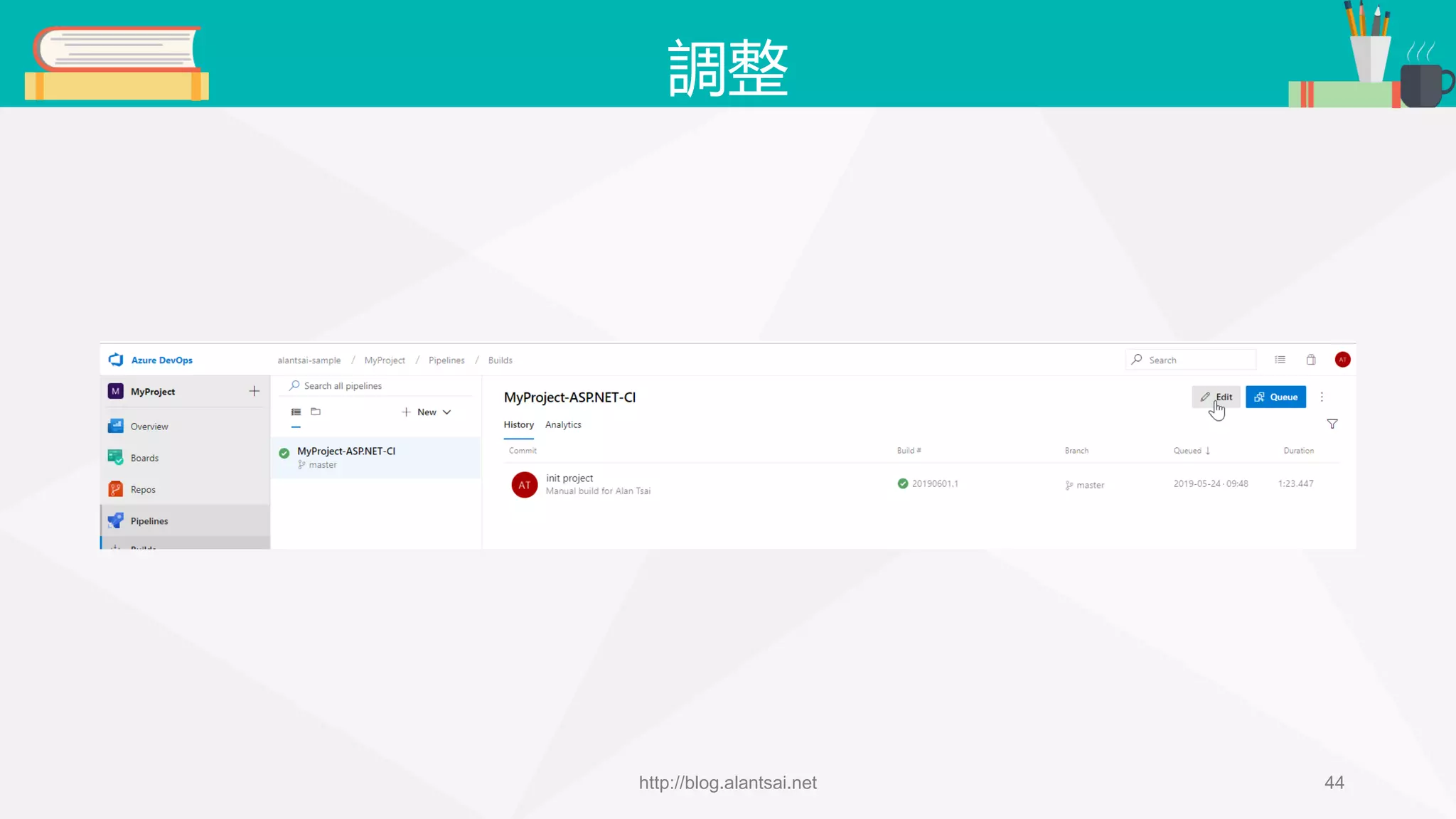
Task: Open the Azure DevOps home link
Action: (161, 360)
